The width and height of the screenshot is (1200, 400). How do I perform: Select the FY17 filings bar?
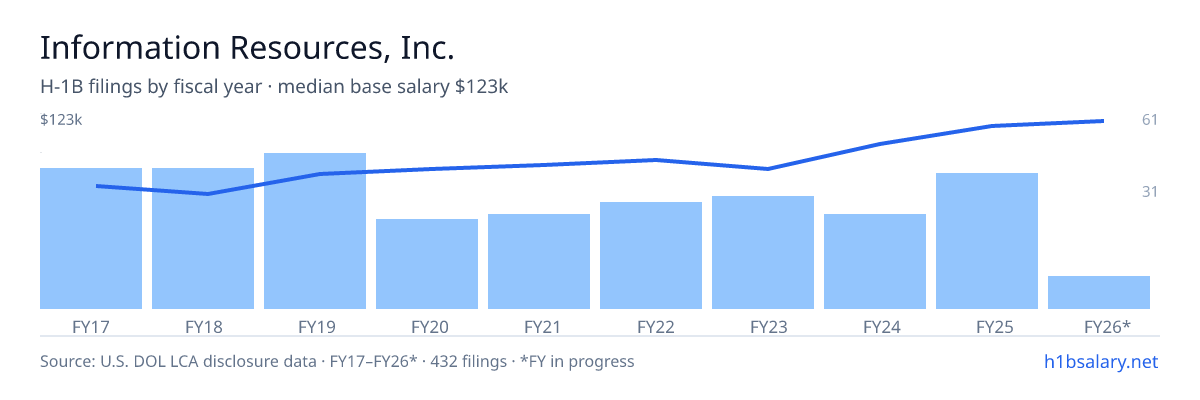click(91, 238)
